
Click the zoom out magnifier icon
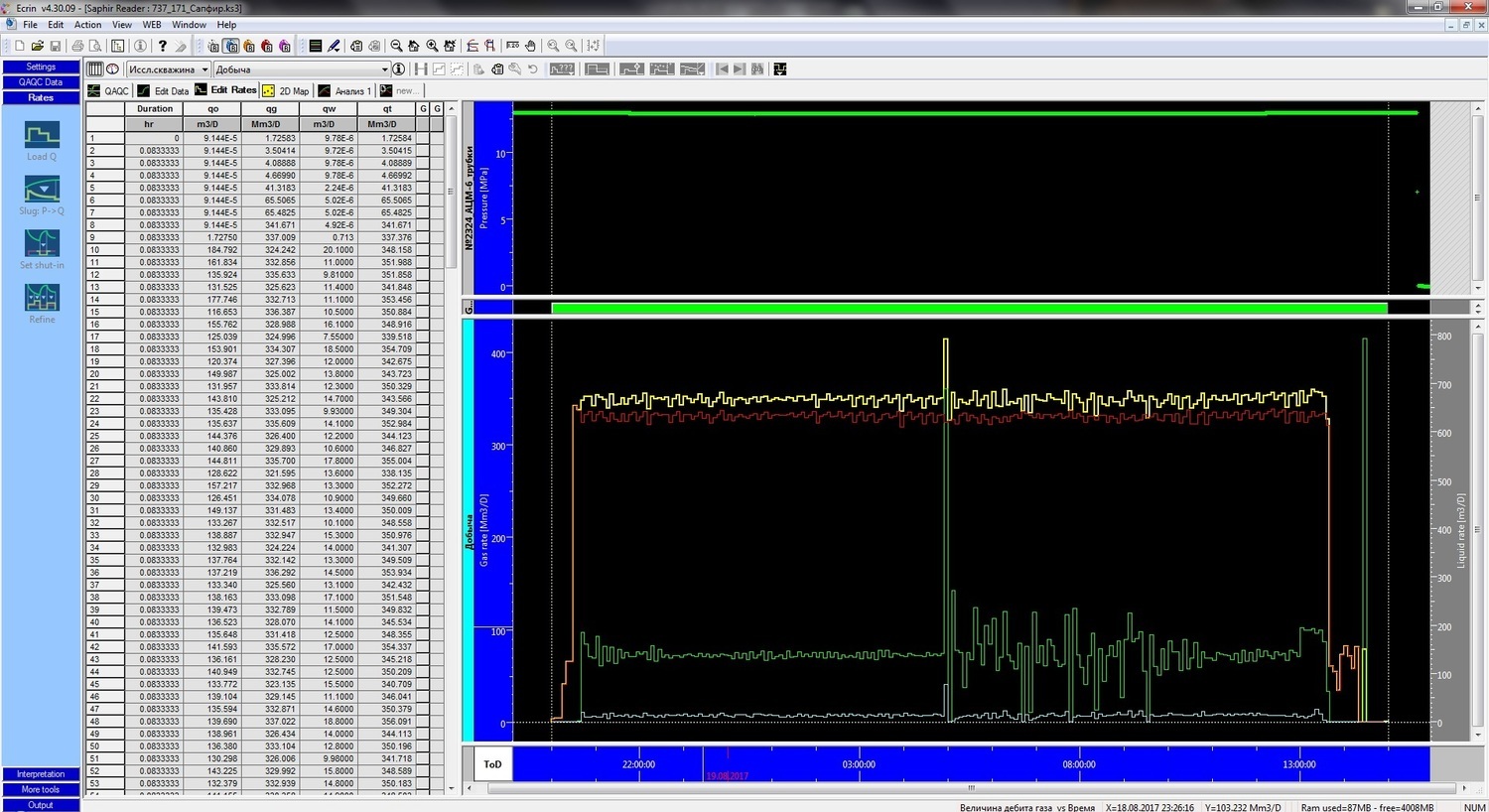pos(396,46)
